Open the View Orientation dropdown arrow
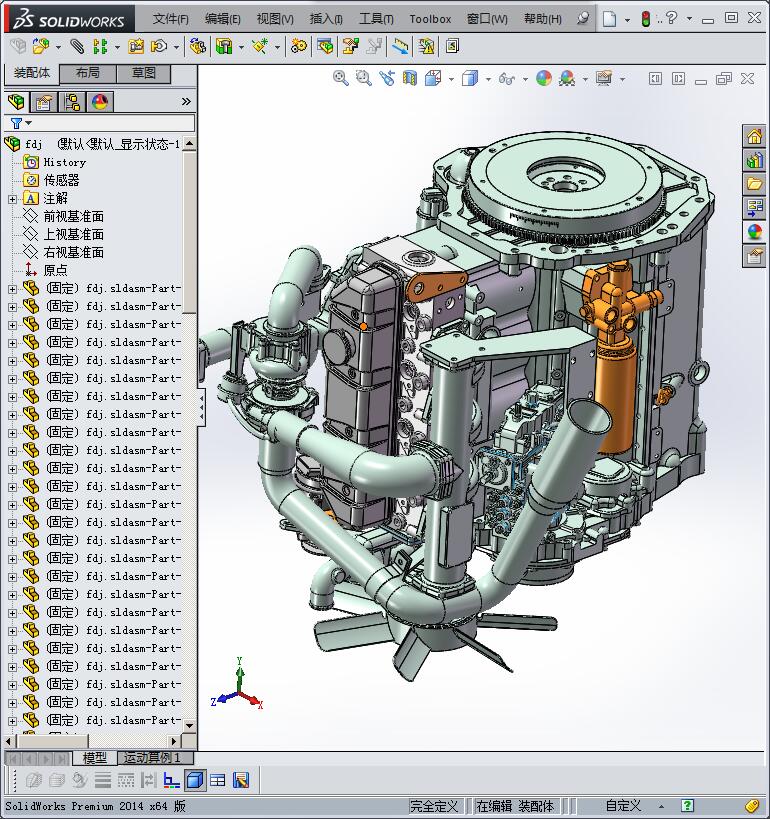This screenshot has width=770, height=819. (451, 79)
